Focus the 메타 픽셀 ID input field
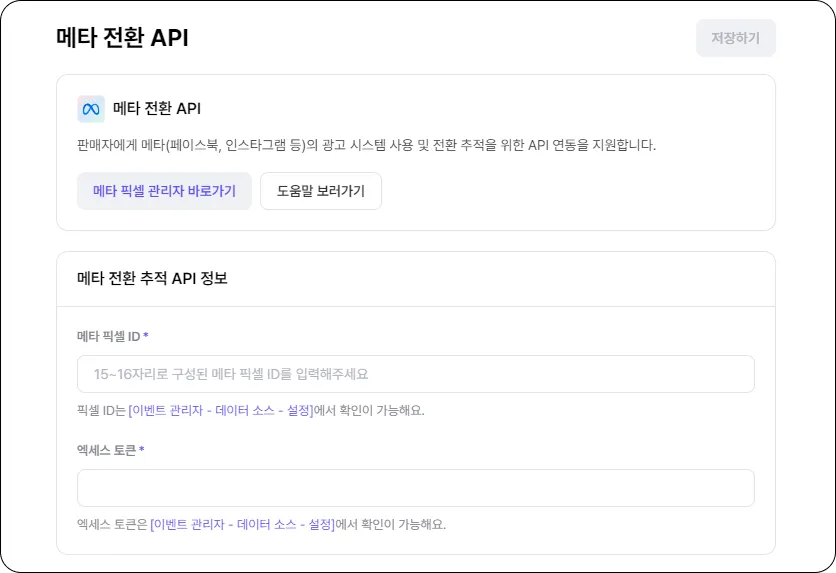Image resolution: width=836 pixels, height=573 pixels. pos(416,374)
